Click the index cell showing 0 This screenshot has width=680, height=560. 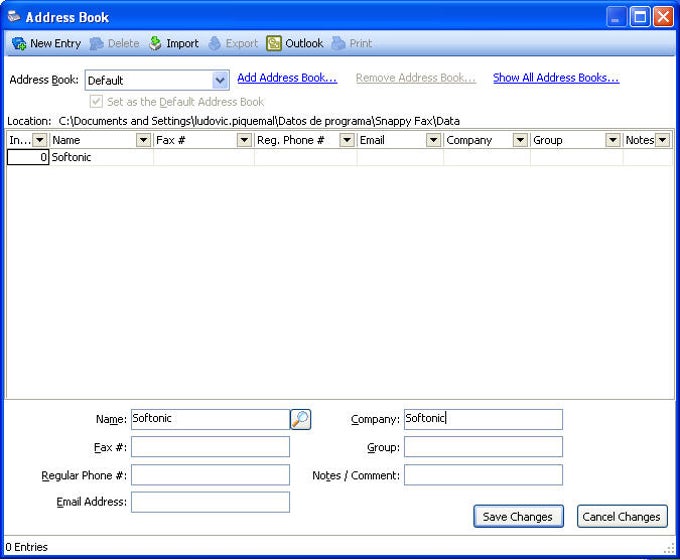pos(28,157)
